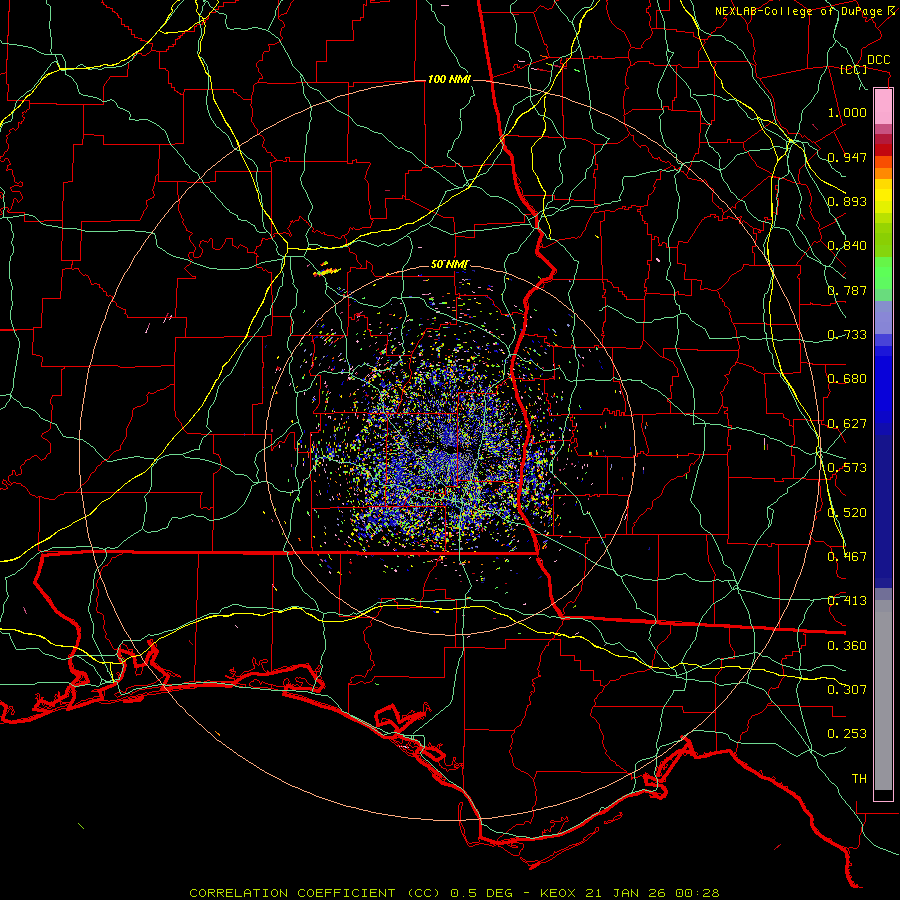The width and height of the screenshot is (900, 900).
Task: Click the 0.307 legend value
Action: pos(847,690)
